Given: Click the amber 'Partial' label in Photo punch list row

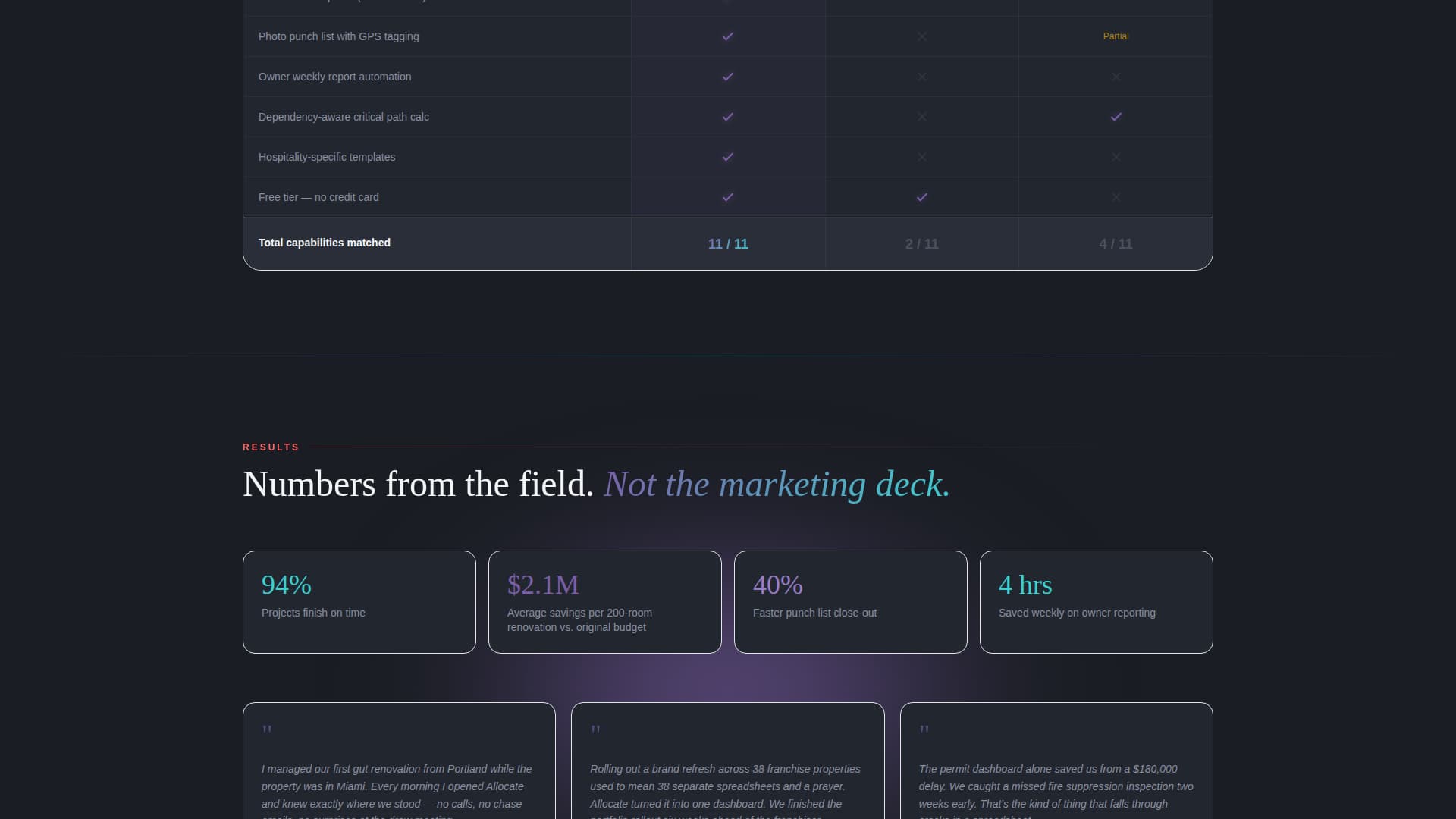Looking at the screenshot, I should pos(1116,36).
